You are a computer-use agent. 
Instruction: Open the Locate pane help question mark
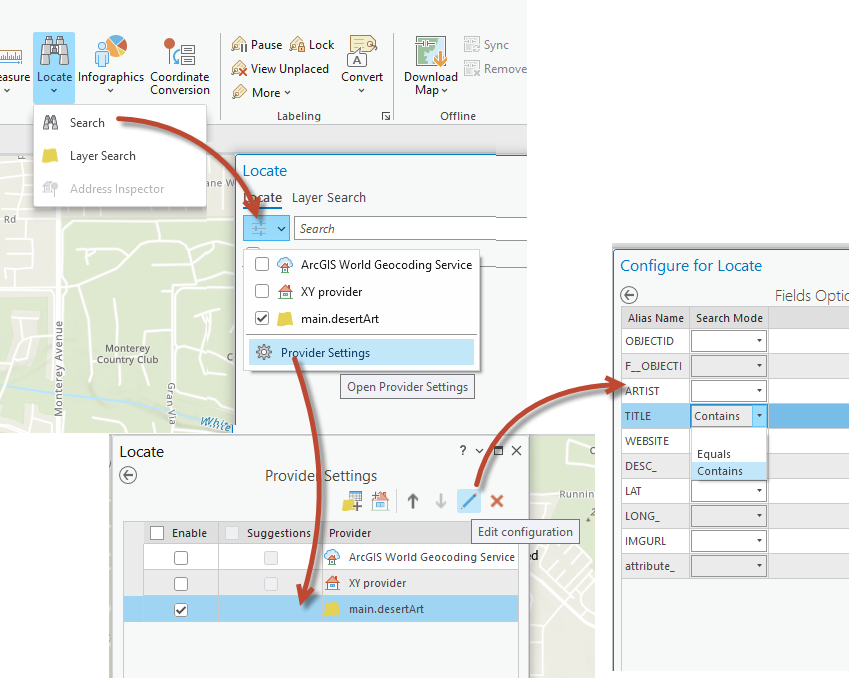pyautogui.click(x=462, y=451)
